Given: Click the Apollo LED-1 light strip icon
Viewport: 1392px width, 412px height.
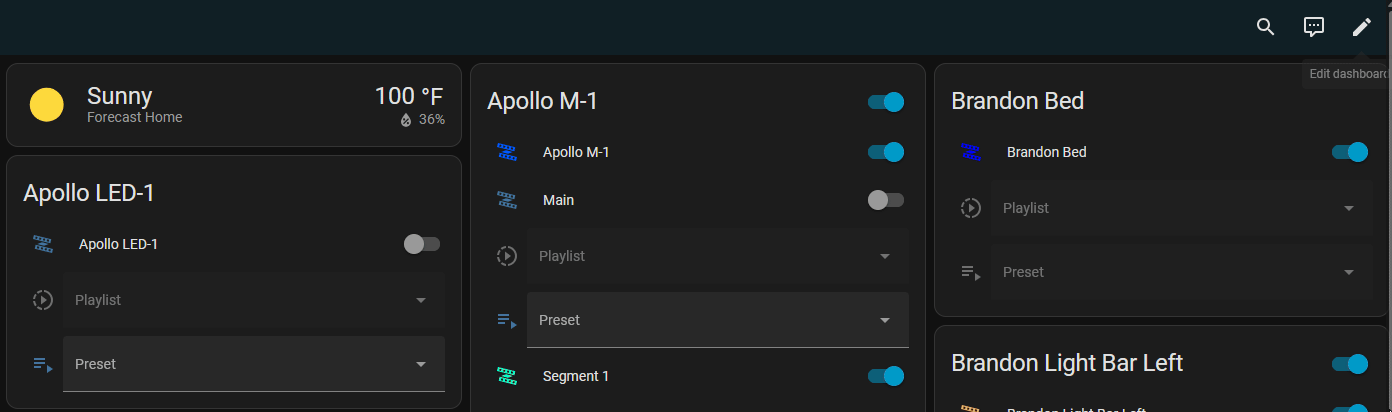Looking at the screenshot, I should click(43, 244).
